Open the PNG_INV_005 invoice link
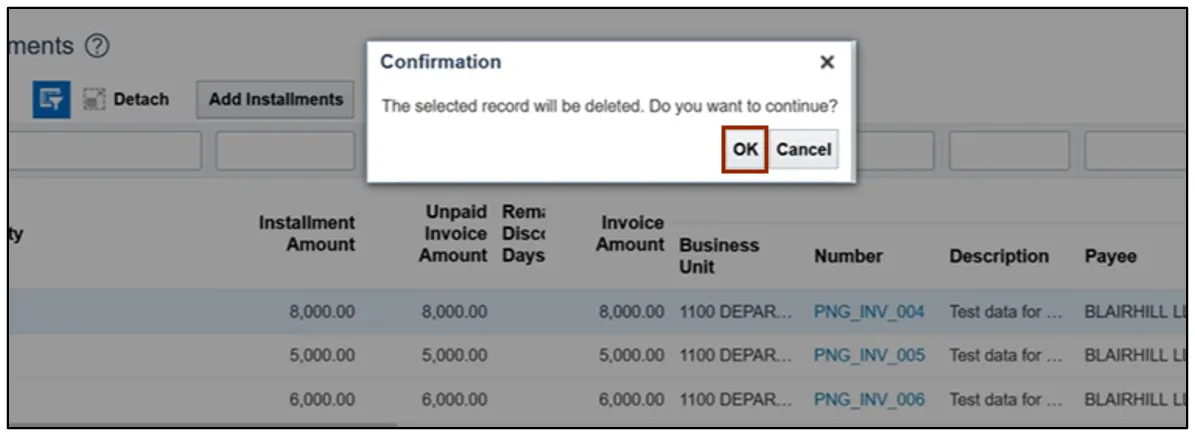Image resolution: width=1195 pixels, height=432 pixels. click(869, 355)
